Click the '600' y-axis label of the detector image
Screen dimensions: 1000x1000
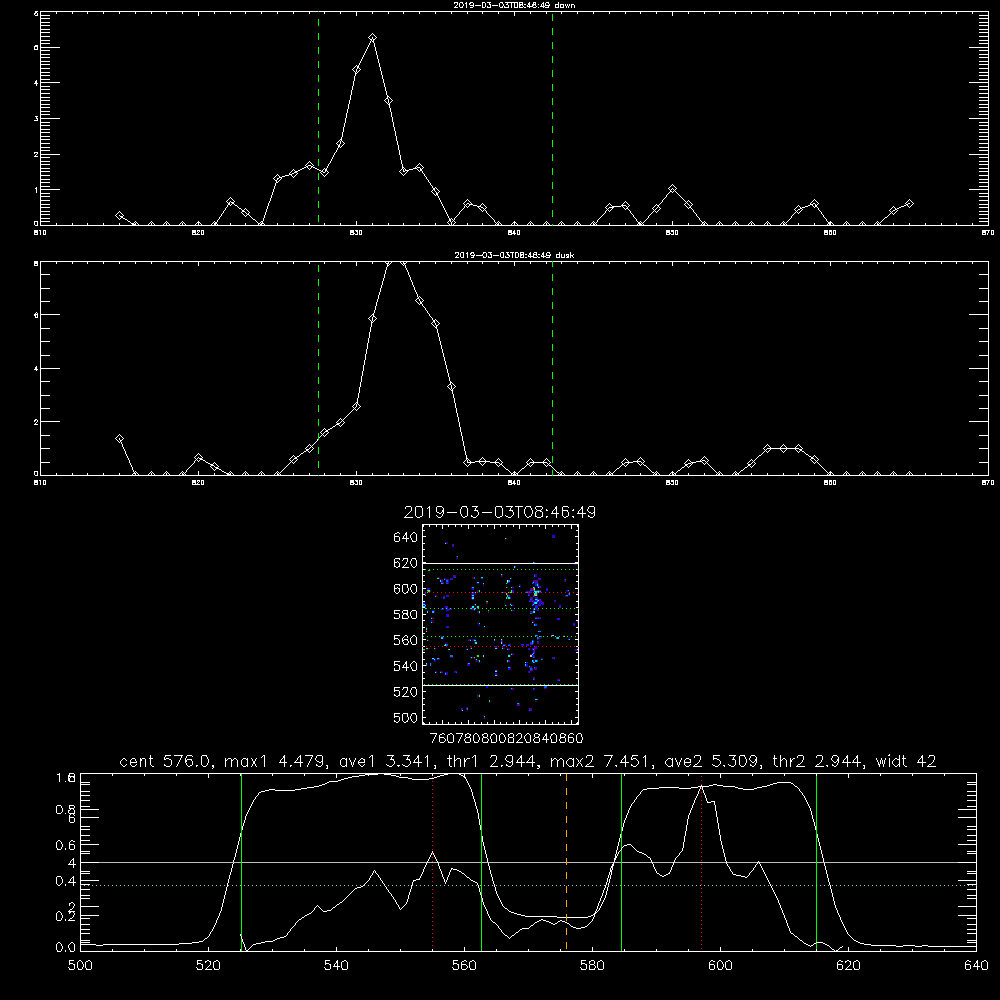click(x=406, y=589)
